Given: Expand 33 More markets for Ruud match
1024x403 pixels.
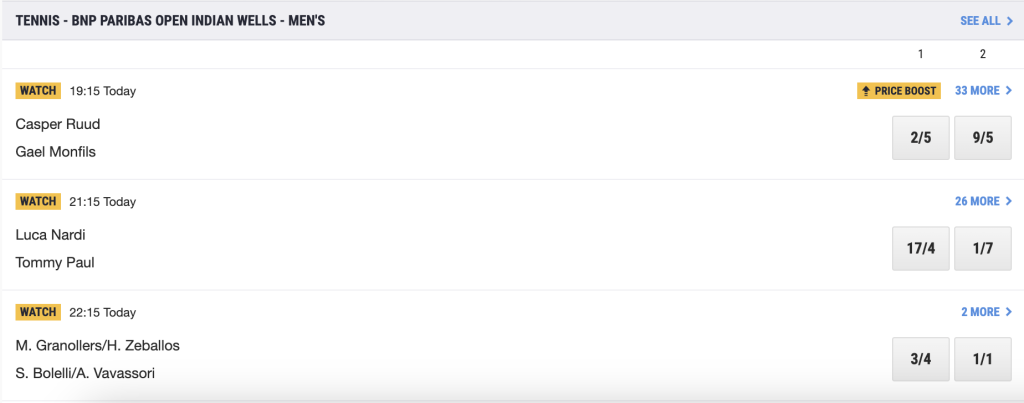Looking at the screenshot, I should coord(983,91).
